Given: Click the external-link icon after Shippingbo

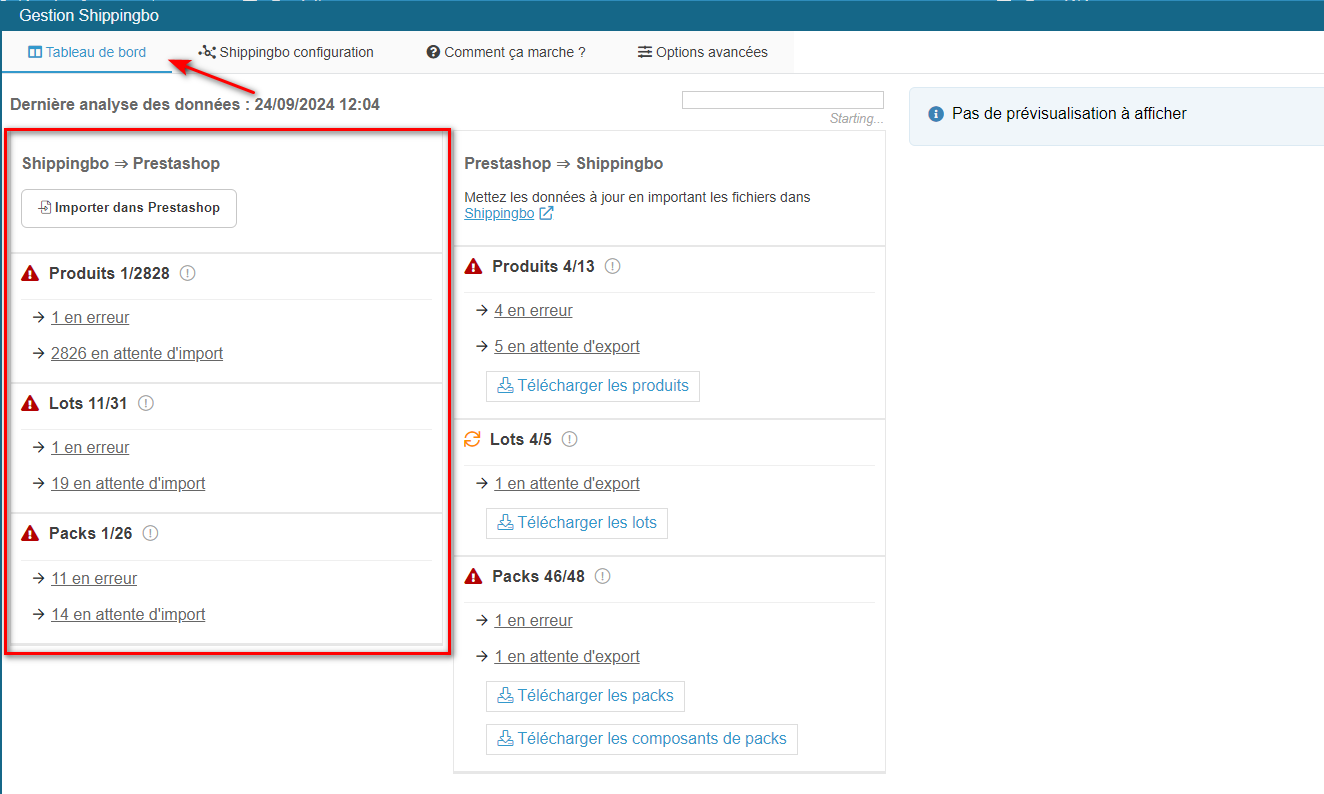Looking at the screenshot, I should click(x=546, y=213).
